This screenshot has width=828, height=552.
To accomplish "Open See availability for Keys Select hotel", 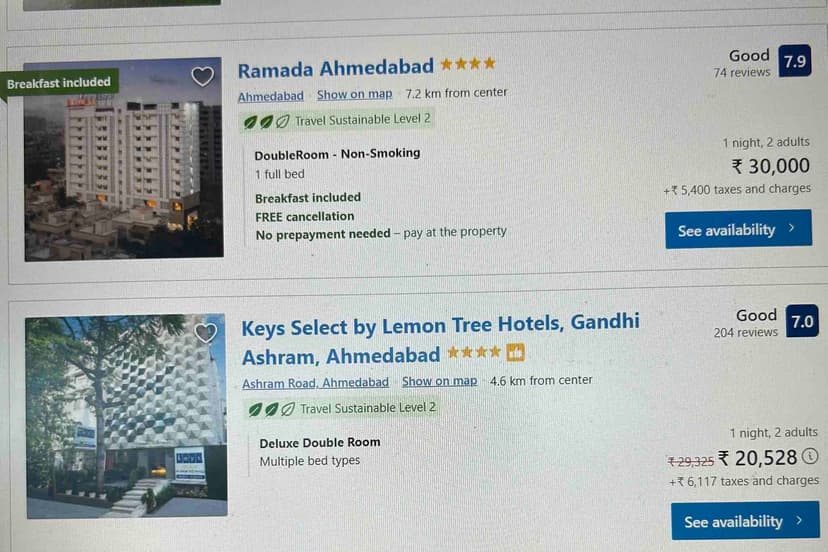I will 744,521.
